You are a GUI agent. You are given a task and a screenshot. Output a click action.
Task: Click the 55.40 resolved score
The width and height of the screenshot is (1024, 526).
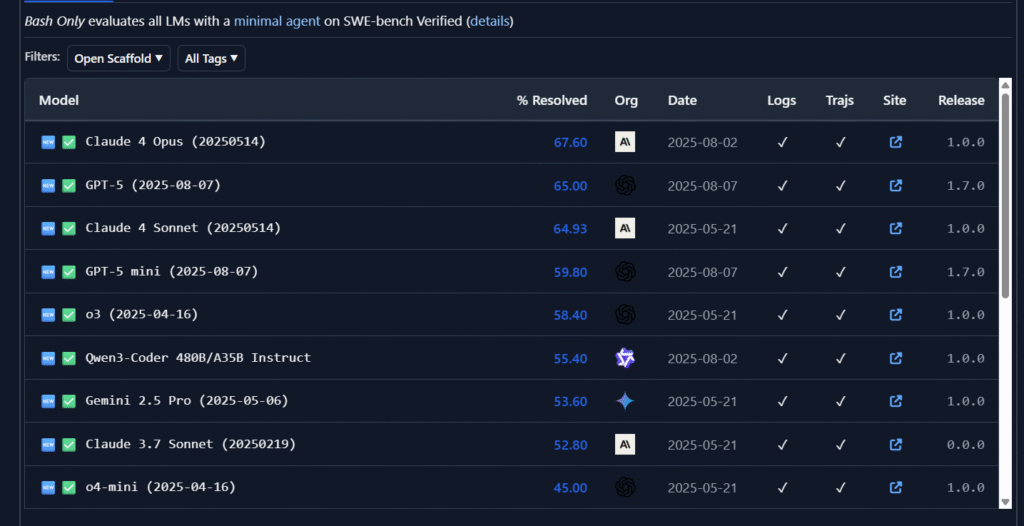coord(571,359)
